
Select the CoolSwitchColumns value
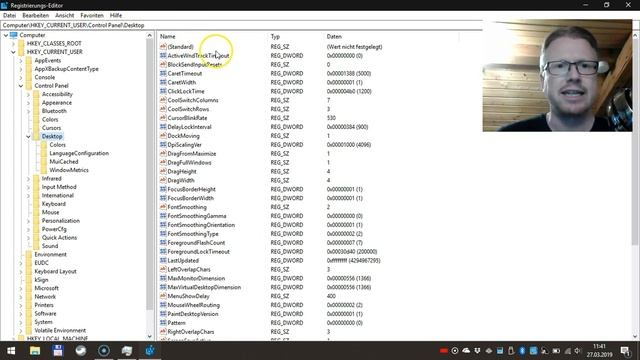(193, 100)
